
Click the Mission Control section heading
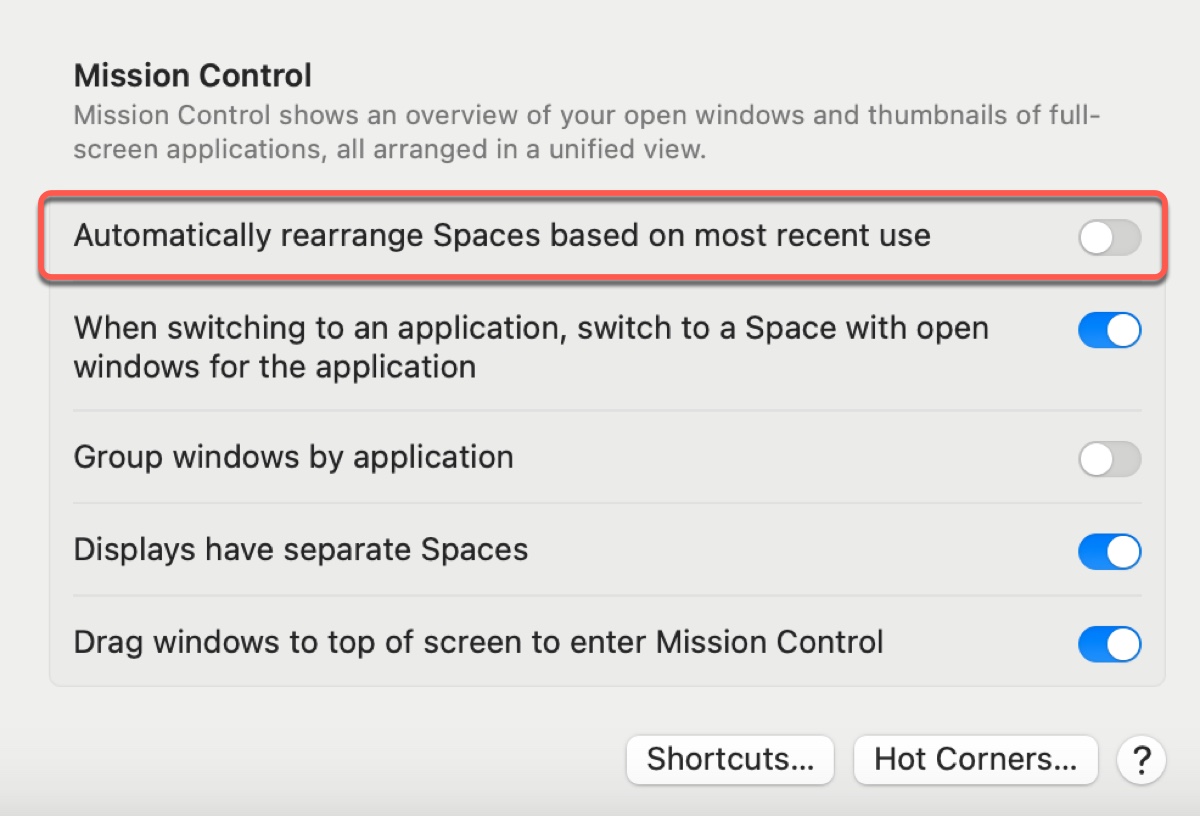(x=193, y=75)
